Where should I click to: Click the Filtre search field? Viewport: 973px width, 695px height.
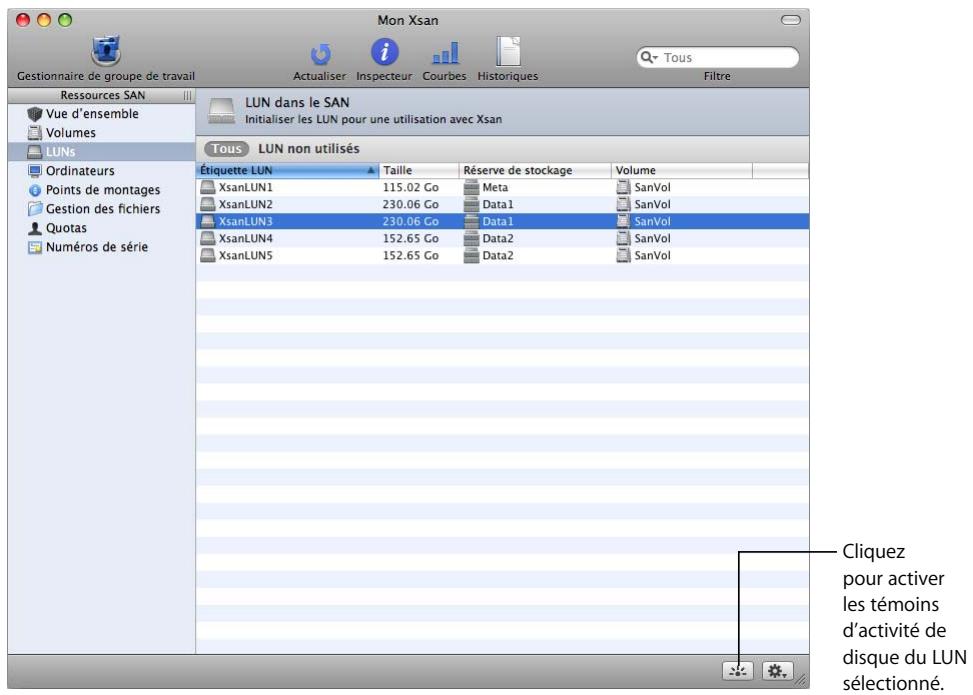coord(717,57)
